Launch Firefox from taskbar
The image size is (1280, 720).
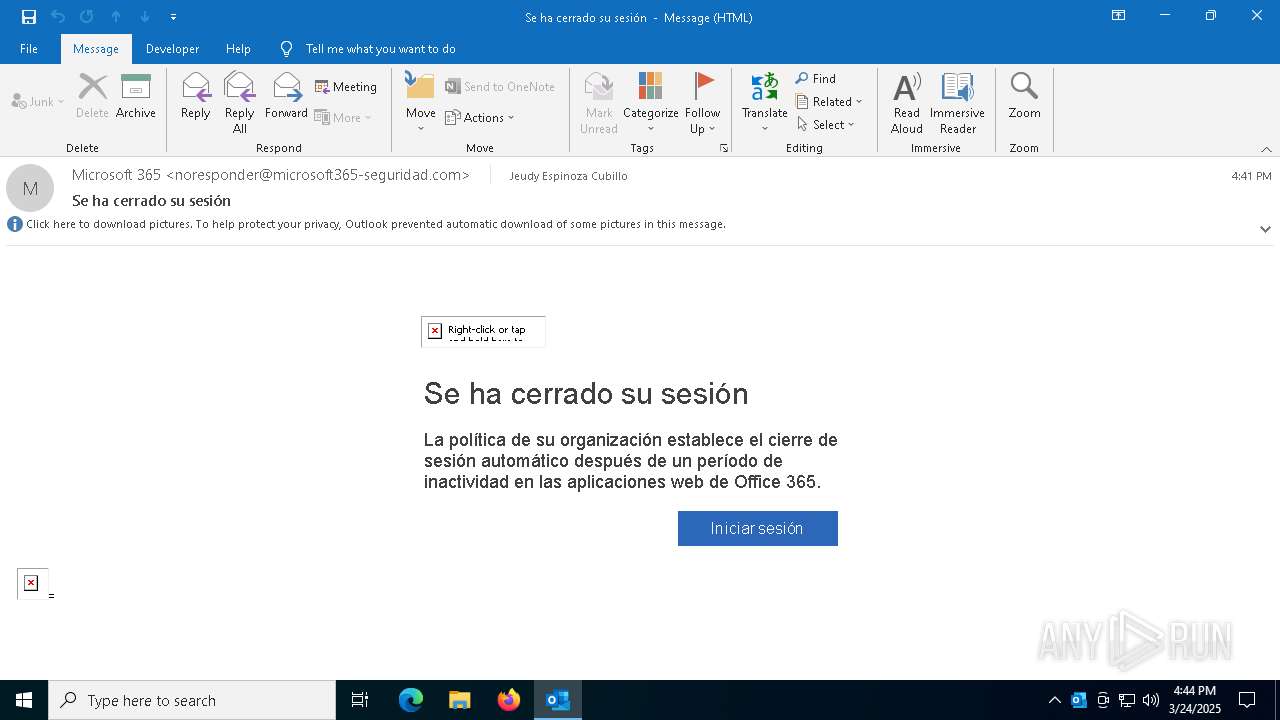(509, 700)
